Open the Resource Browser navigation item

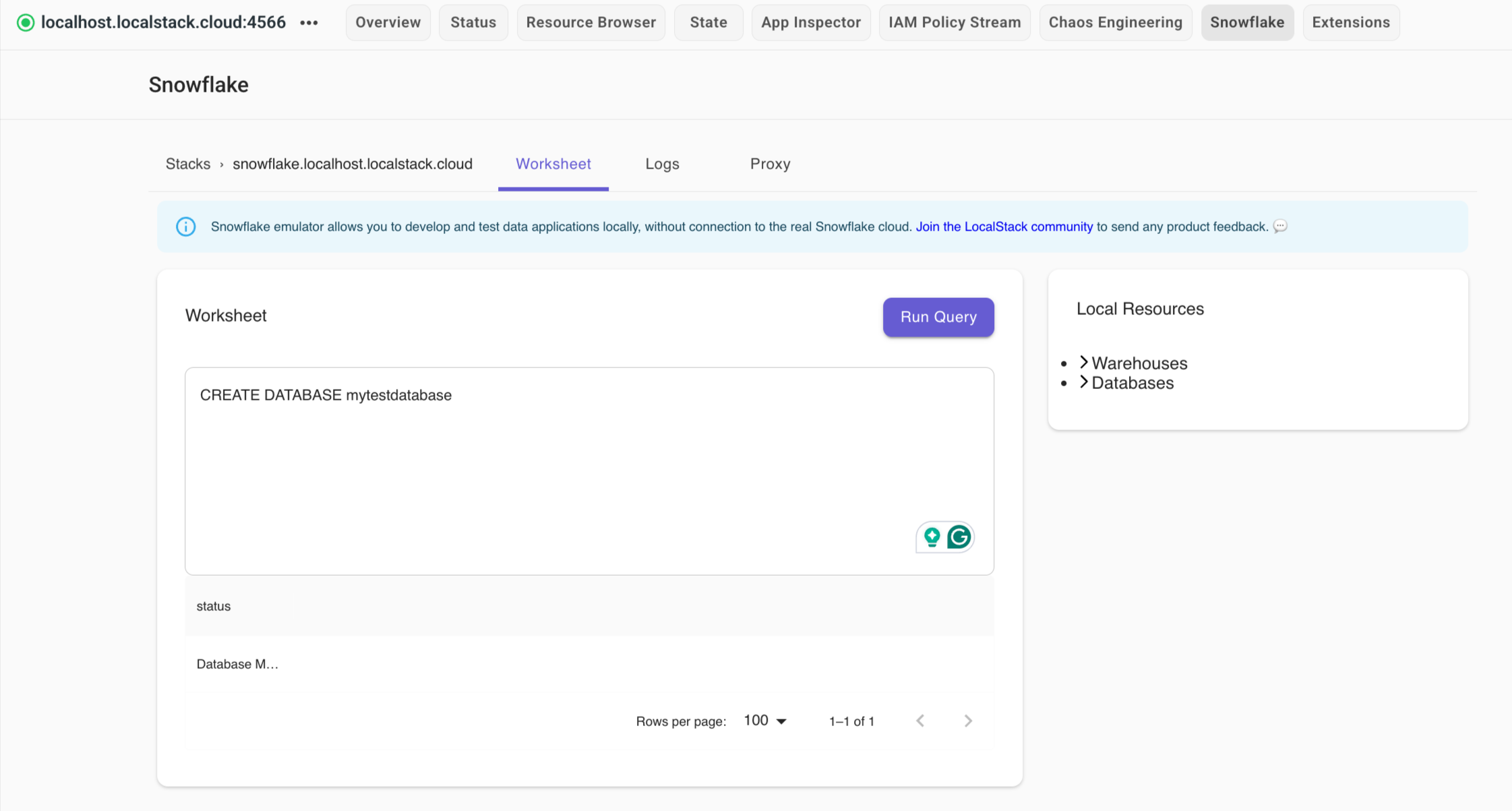point(591,22)
